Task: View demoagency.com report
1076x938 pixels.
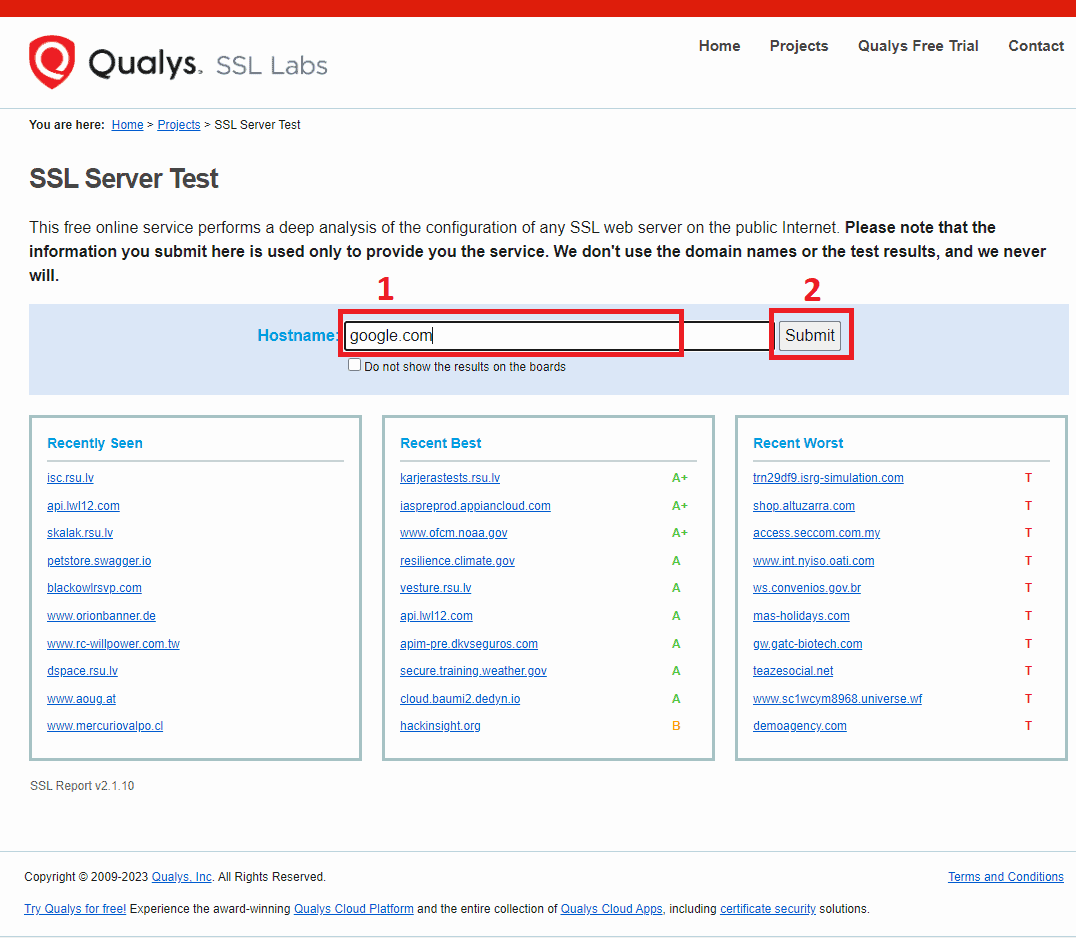Action: click(799, 726)
